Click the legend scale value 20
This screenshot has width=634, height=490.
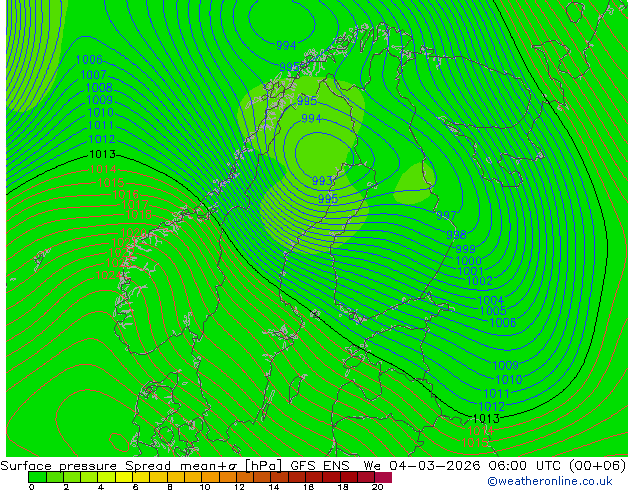(377, 487)
